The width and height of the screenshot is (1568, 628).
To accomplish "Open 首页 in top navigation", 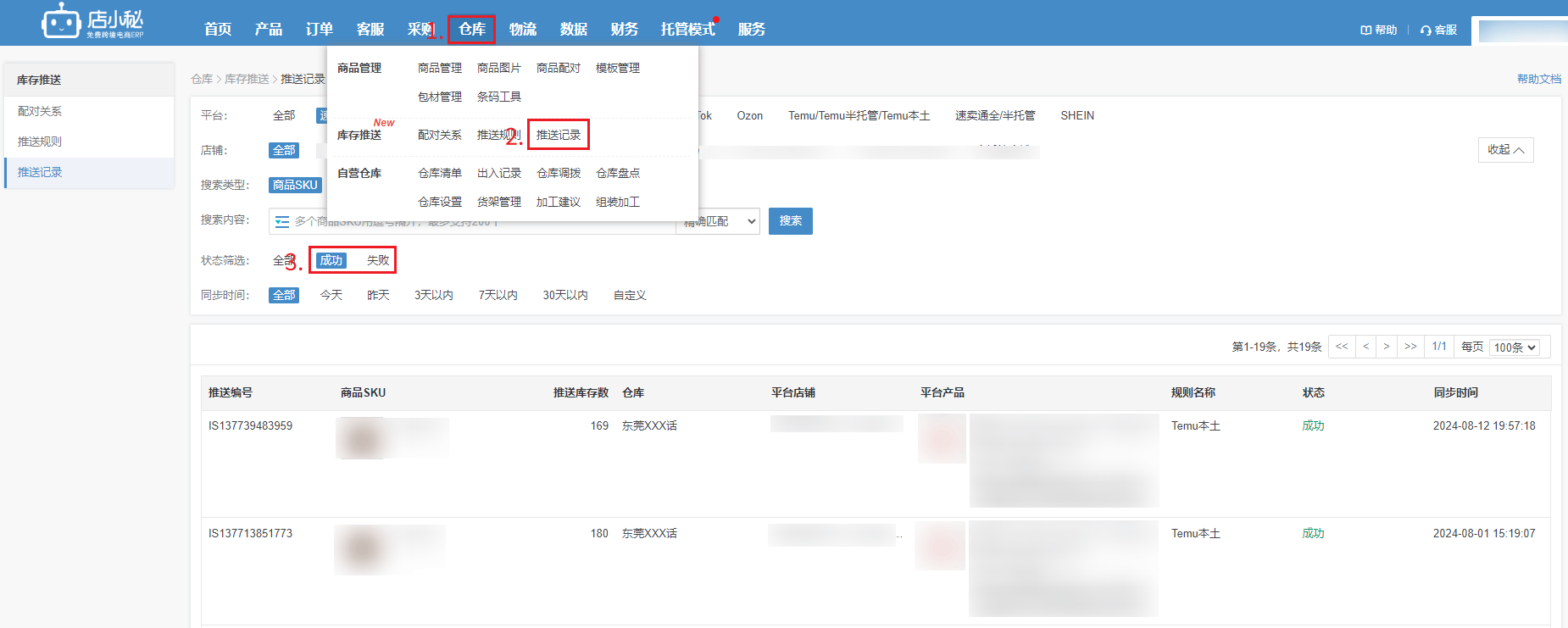I will pos(218,30).
